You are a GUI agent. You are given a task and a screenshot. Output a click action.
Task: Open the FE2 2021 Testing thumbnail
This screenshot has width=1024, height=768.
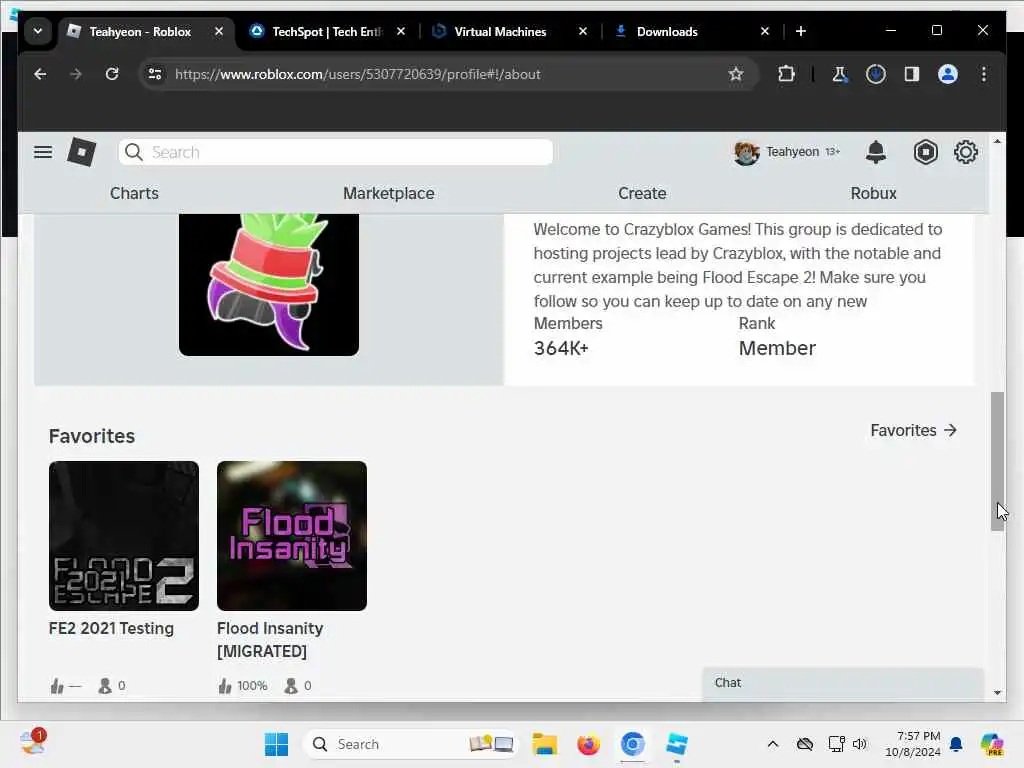point(123,536)
